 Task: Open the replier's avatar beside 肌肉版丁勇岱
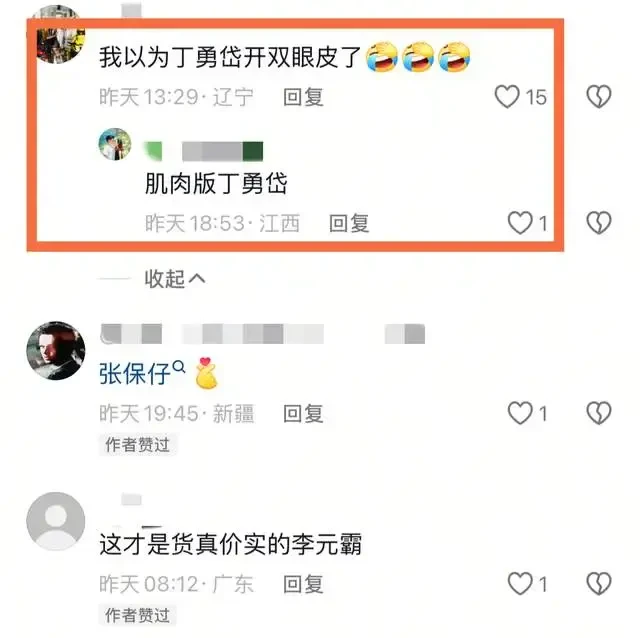point(115,144)
